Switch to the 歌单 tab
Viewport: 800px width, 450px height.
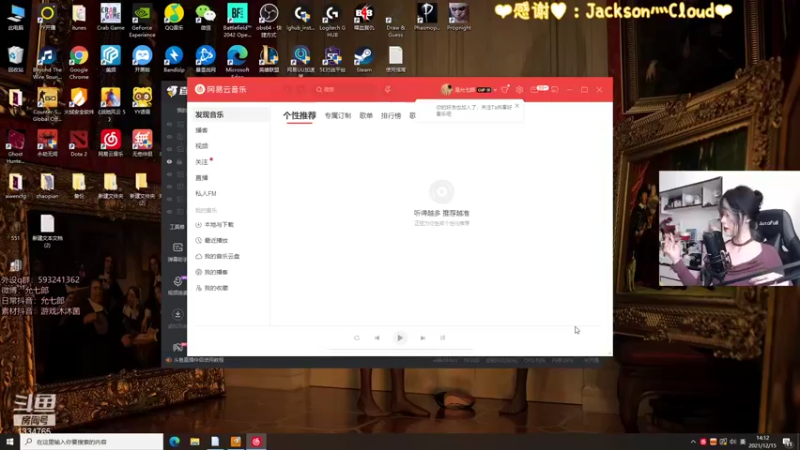pyautogui.click(x=366, y=116)
